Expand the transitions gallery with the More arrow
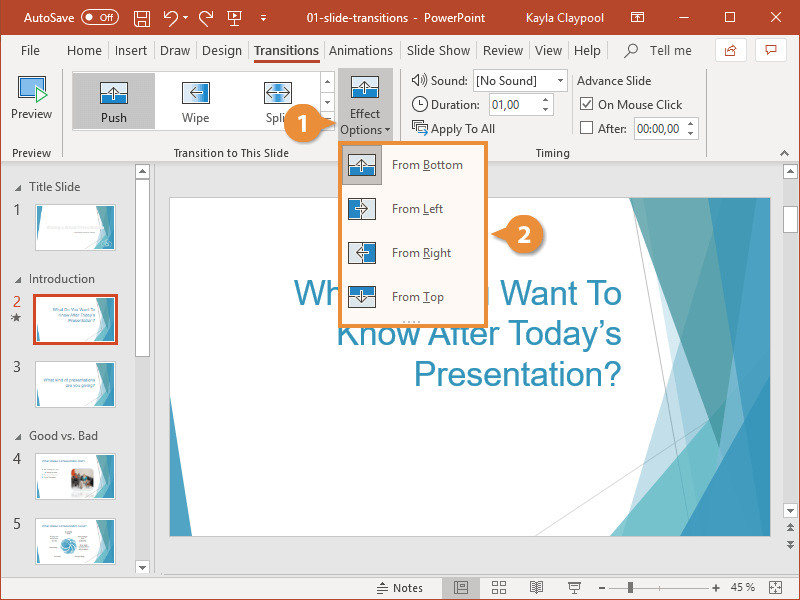The height and width of the screenshot is (600, 800). (328, 117)
